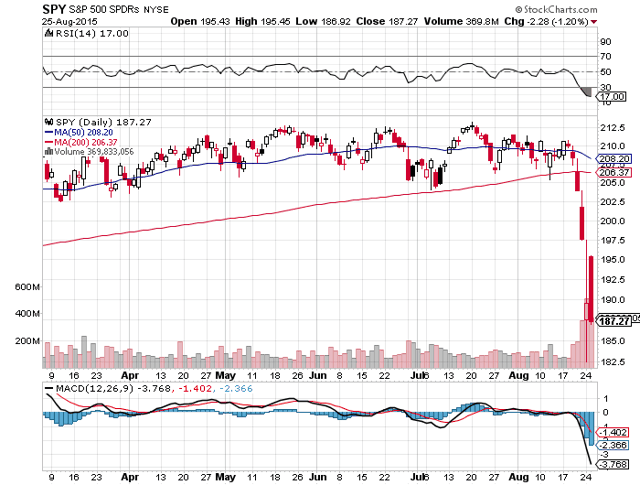This screenshot has height=485, width=640.
Task: Click the 210.0 price axis label
Action: (612, 146)
